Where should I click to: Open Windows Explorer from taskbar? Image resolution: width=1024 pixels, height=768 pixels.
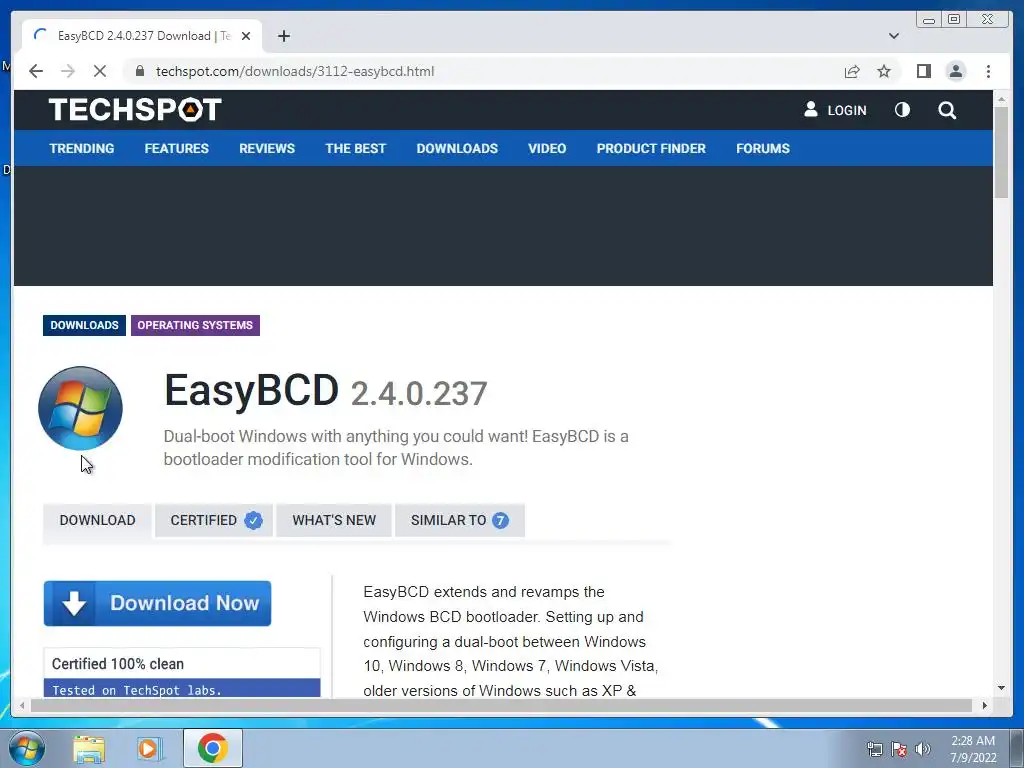pyautogui.click(x=89, y=748)
